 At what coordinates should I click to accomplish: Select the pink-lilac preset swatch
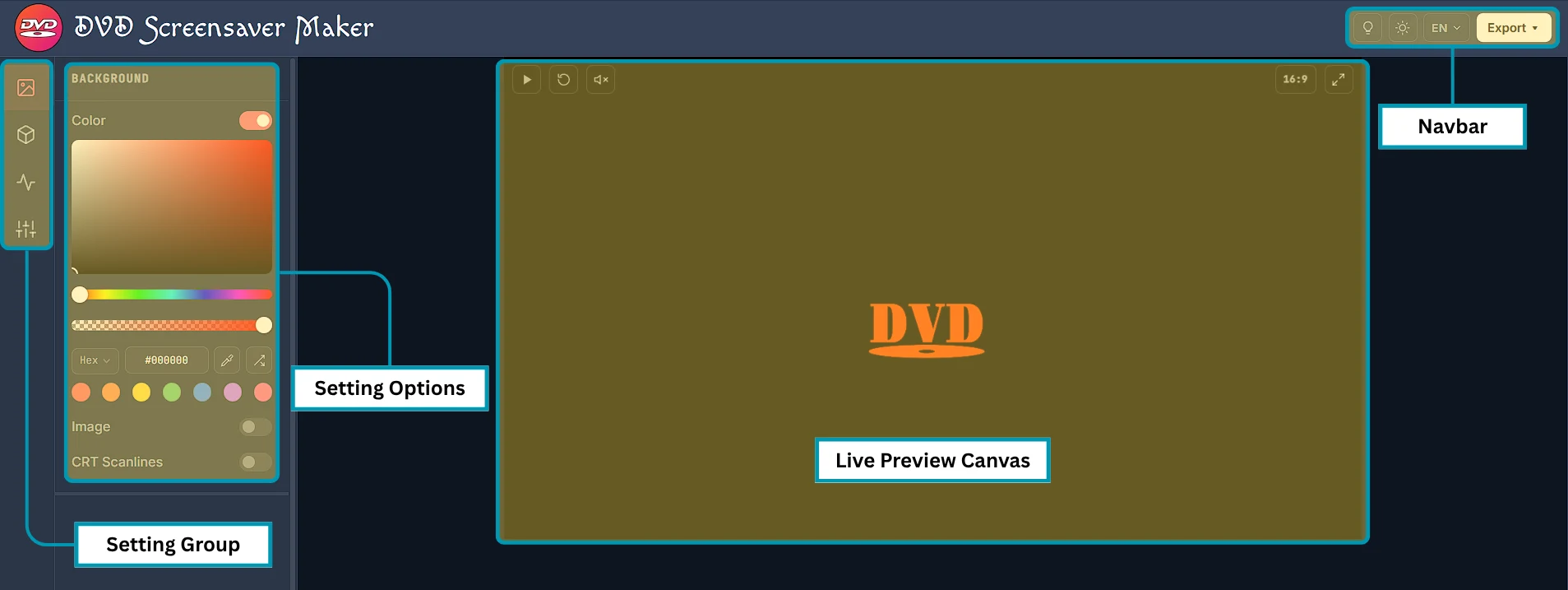pos(233,393)
